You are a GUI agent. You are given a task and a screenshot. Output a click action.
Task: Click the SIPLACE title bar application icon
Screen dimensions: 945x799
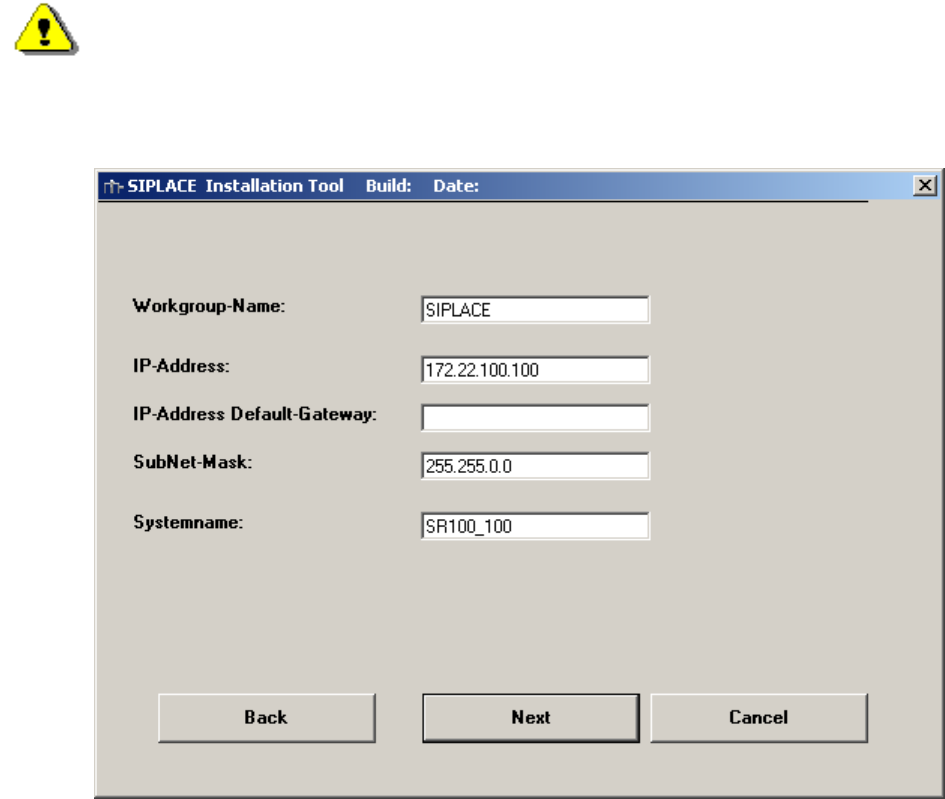(113, 186)
